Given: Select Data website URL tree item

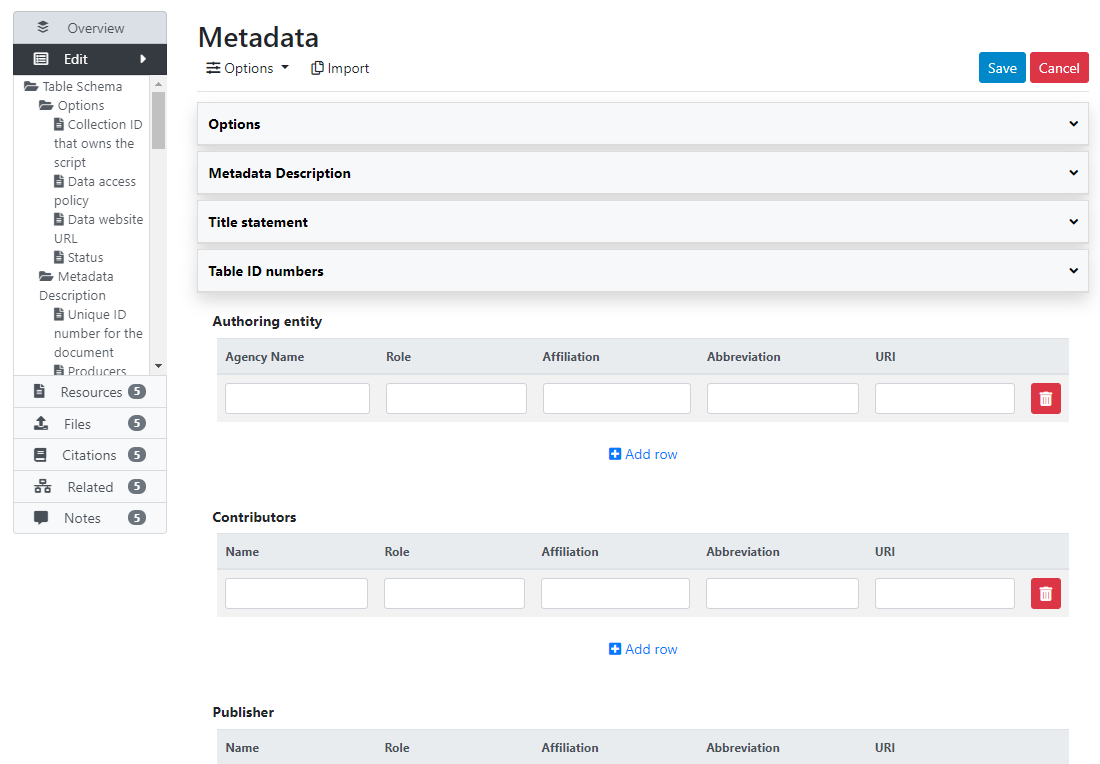Looking at the screenshot, I should click(98, 229).
